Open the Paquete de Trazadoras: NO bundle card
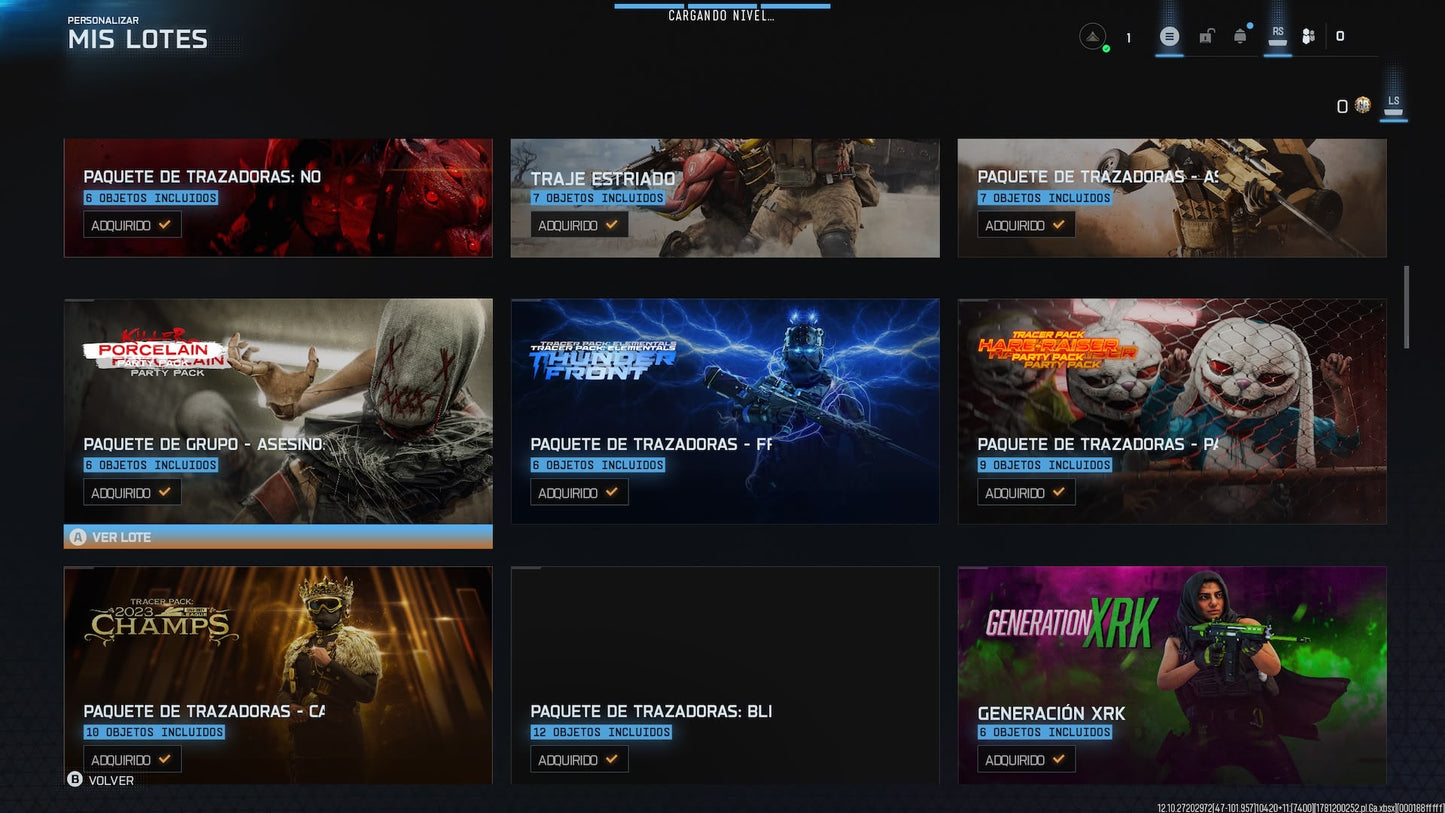Screen dimensions: 1445x813 coord(278,198)
